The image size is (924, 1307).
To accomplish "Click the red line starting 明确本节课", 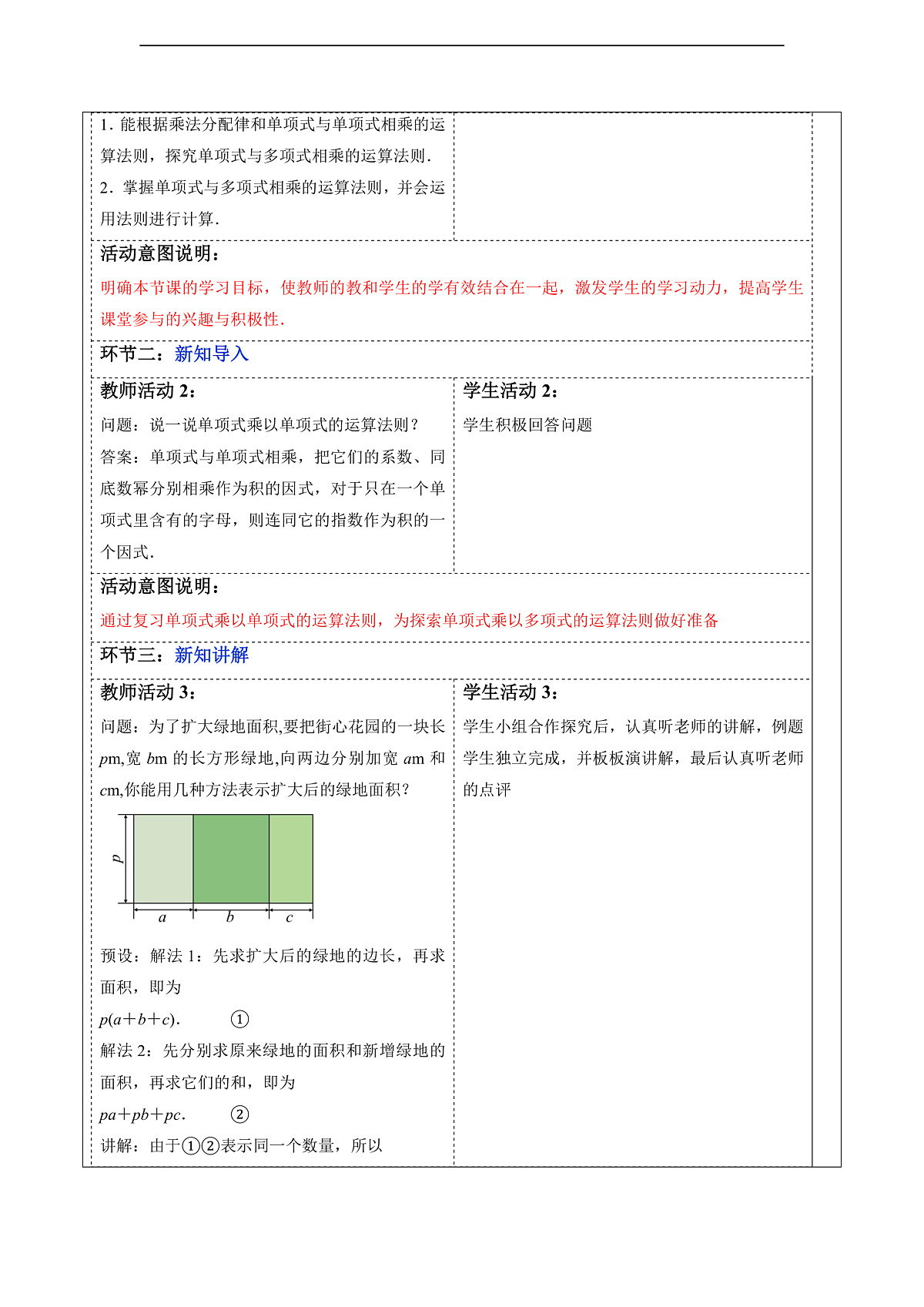I will coord(451,288).
